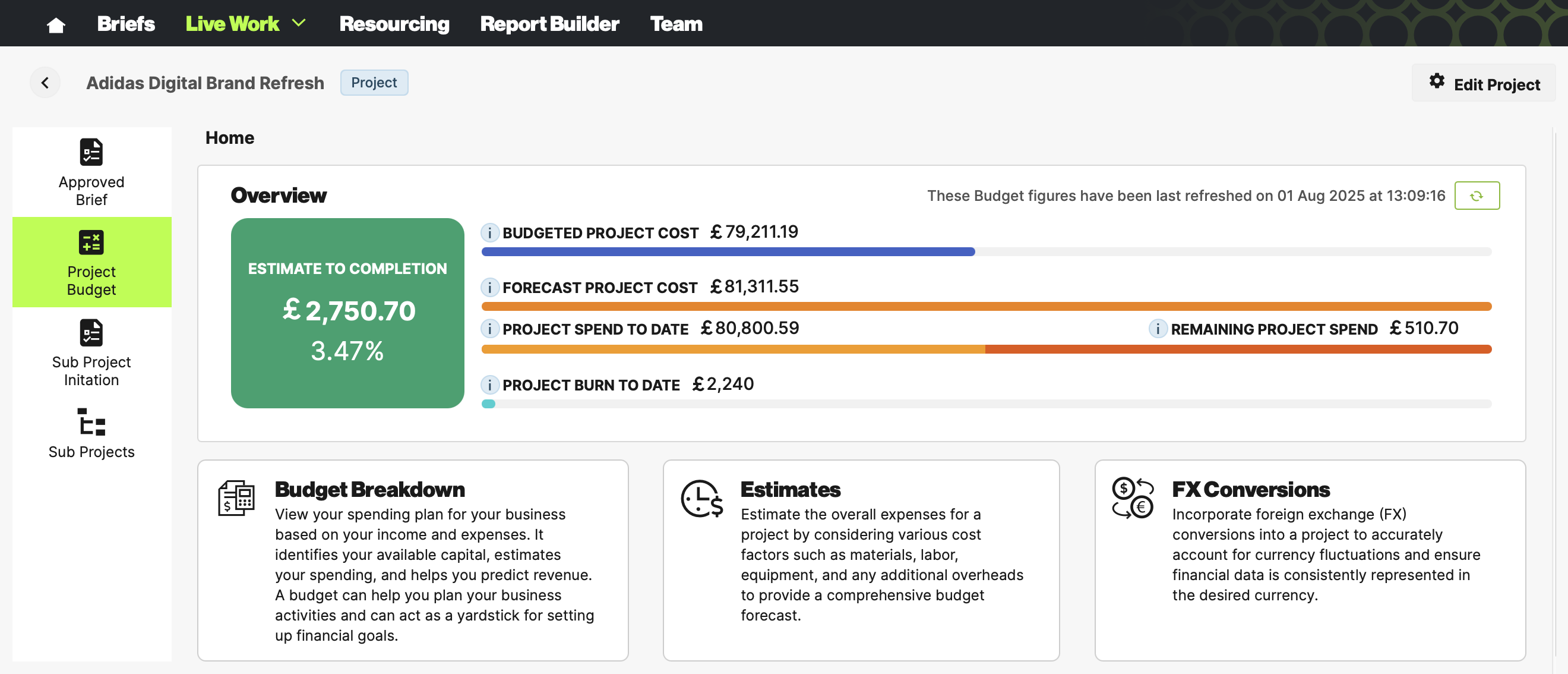The image size is (1568, 674).
Task: Click the refresh budget figures icon
Action: click(x=1476, y=196)
